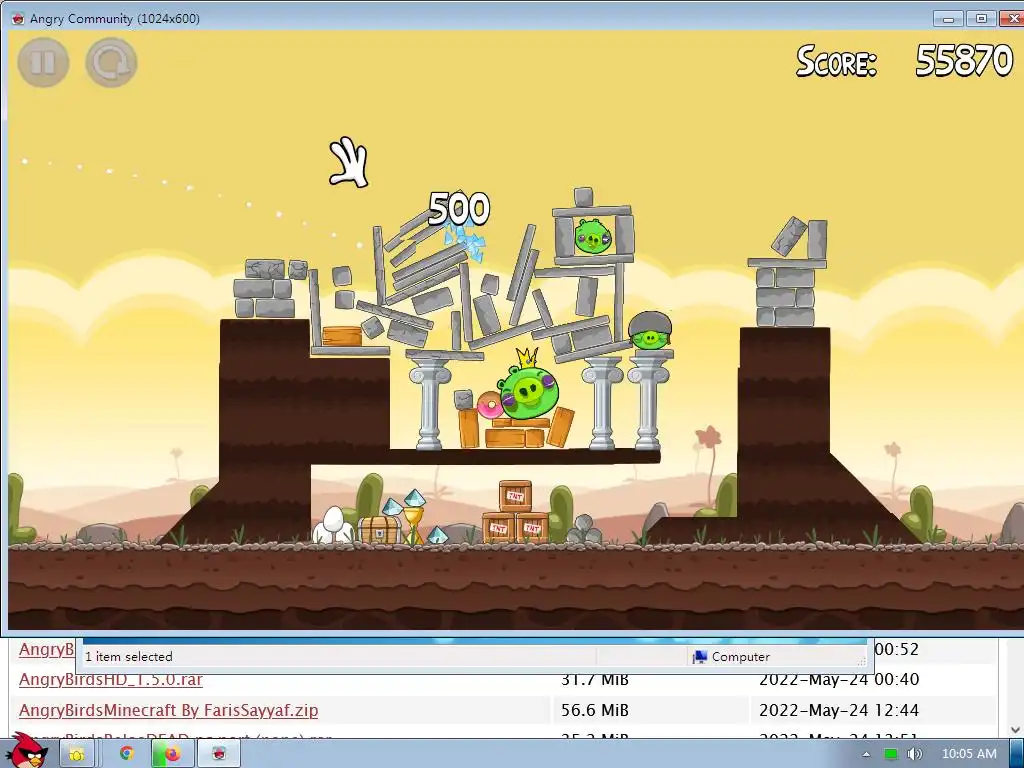Show hidden tray icons arrow

[866, 754]
